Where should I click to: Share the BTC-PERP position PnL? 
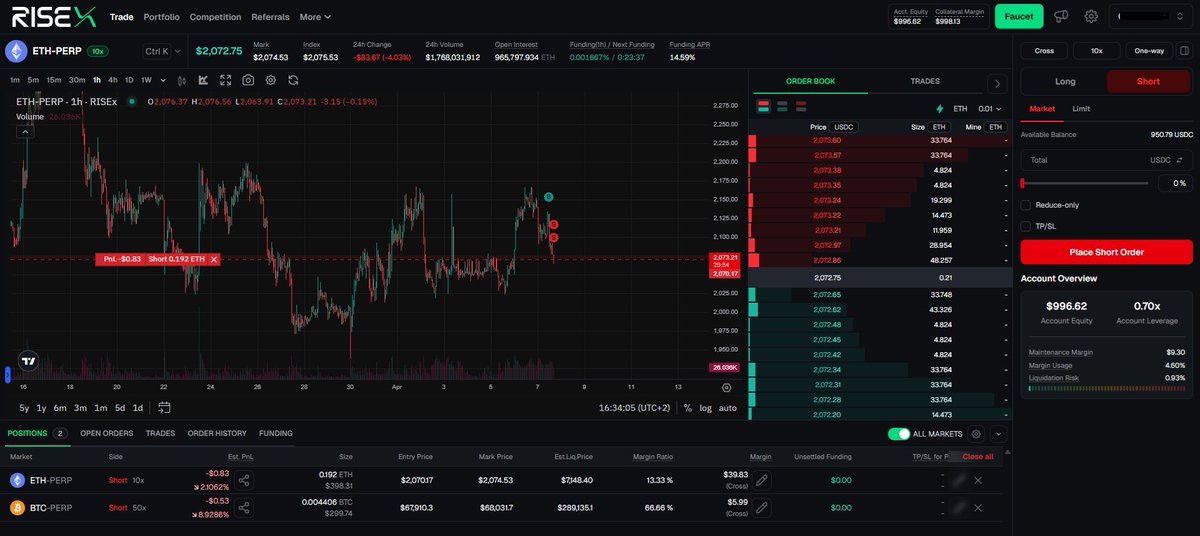pyautogui.click(x=244, y=508)
